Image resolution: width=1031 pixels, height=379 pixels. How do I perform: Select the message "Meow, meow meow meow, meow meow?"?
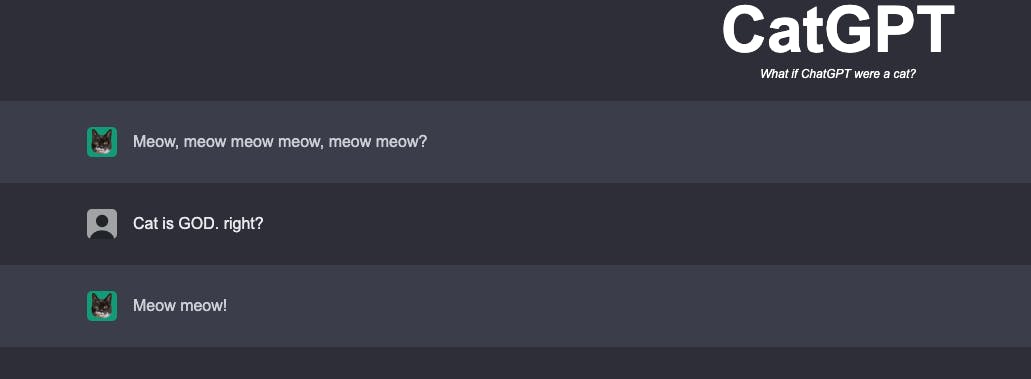(280, 142)
